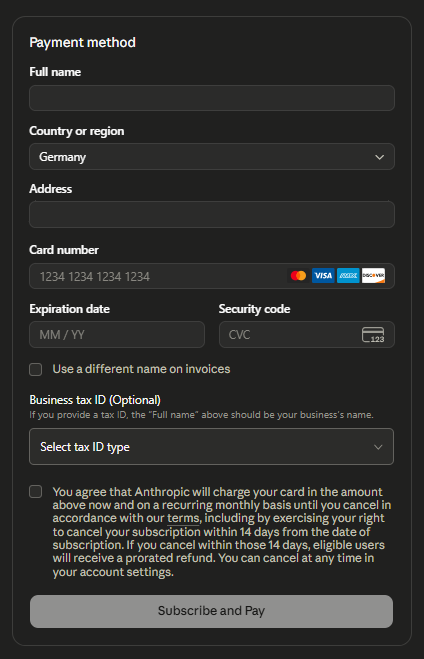The width and height of the screenshot is (424, 659).
Task: Click the Subscribe and Pay button
Action: click(x=211, y=611)
